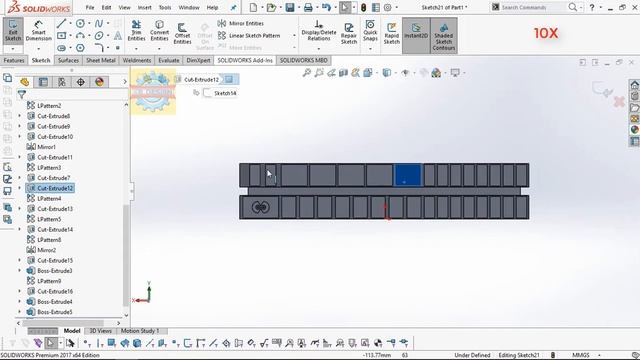640x360 pixels.
Task: Click the Save icon in title toolbar
Action: click(290, 7)
